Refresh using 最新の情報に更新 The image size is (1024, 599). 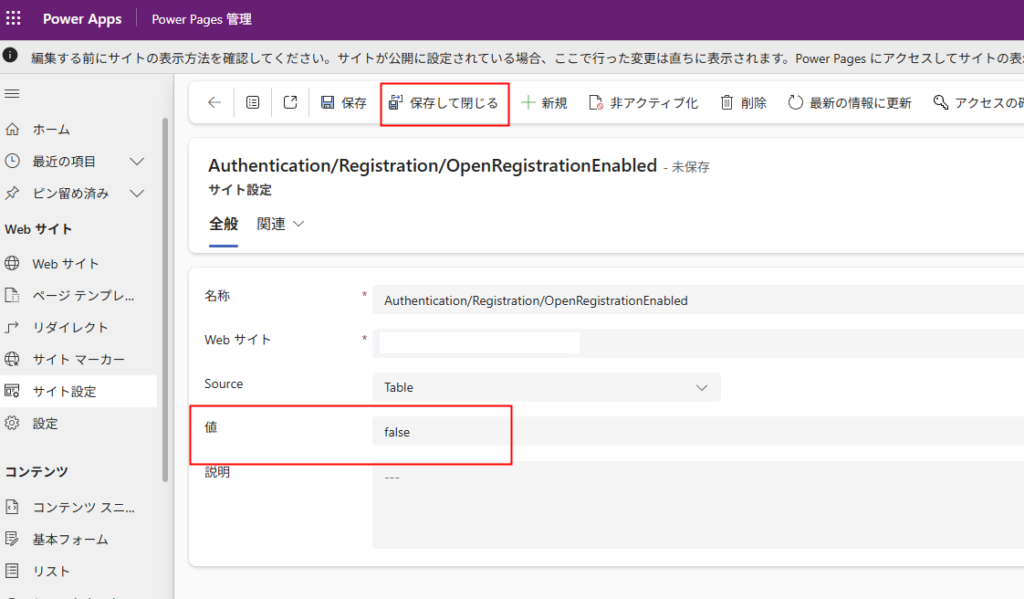click(849, 103)
